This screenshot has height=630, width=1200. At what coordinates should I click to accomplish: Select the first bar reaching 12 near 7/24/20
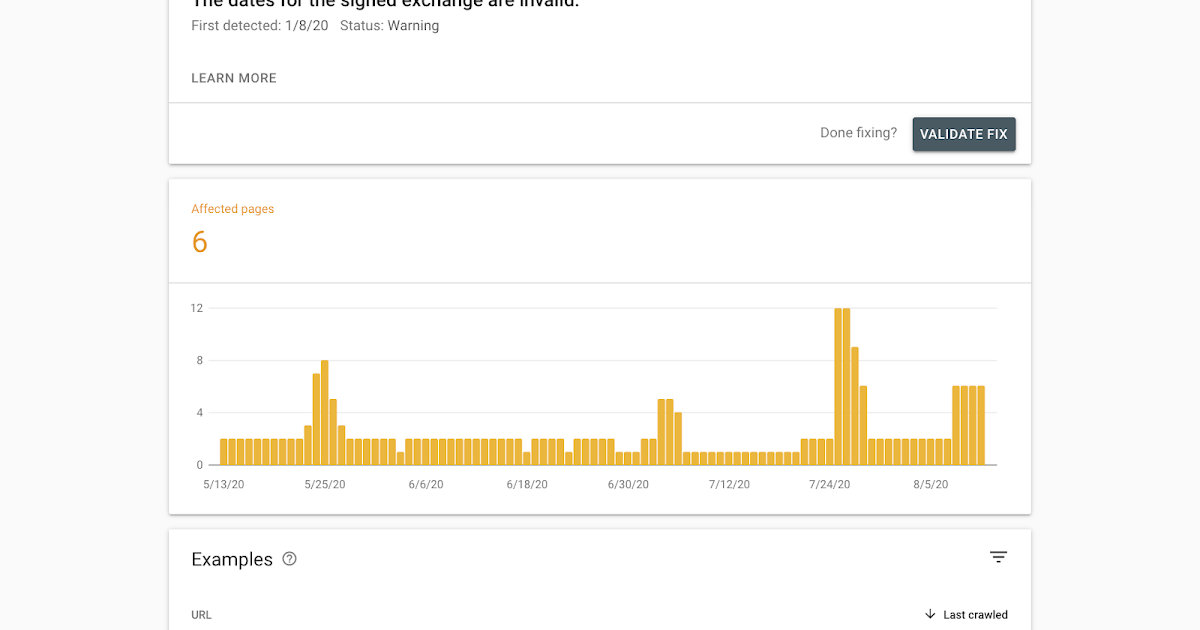coord(838,387)
